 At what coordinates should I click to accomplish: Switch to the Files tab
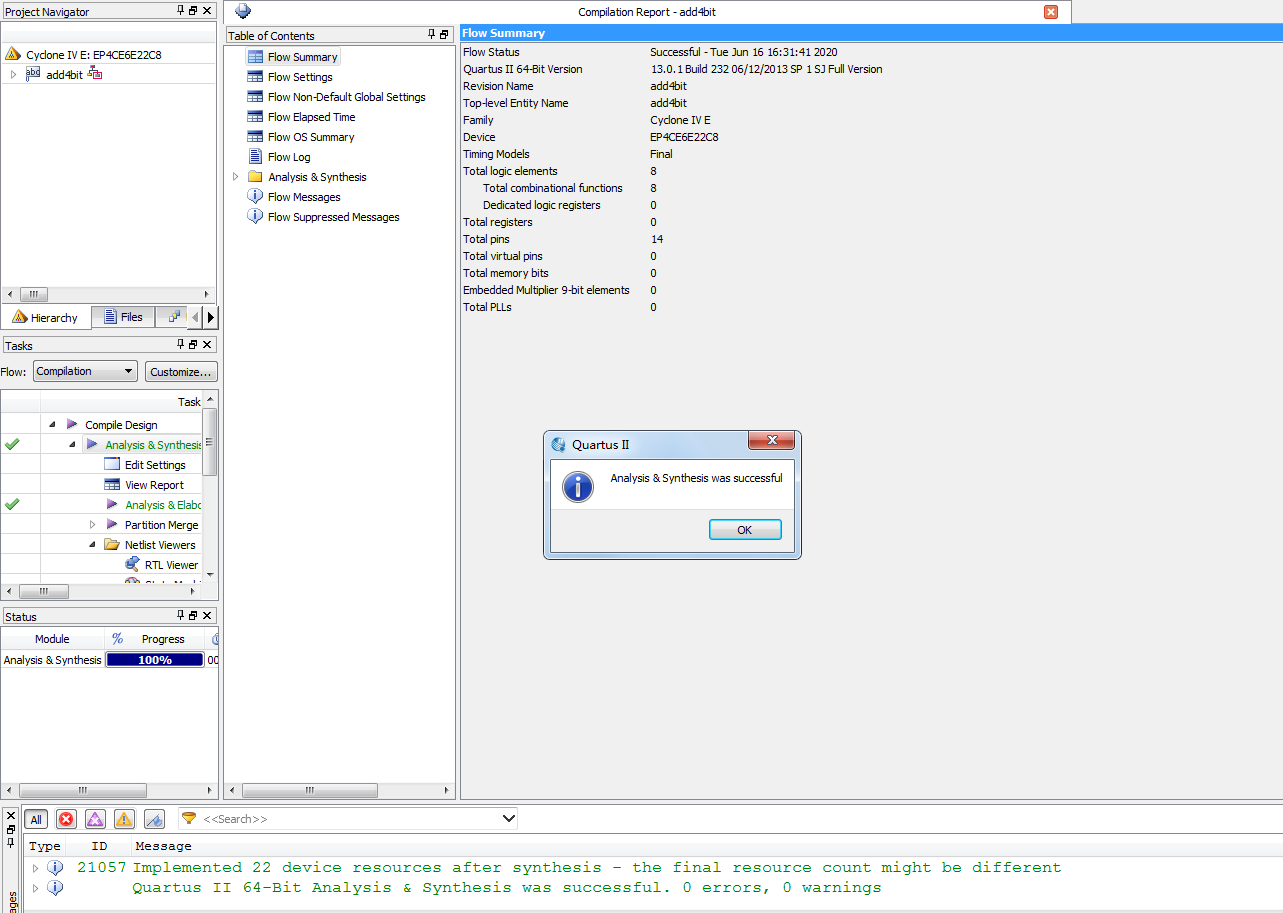click(123, 317)
